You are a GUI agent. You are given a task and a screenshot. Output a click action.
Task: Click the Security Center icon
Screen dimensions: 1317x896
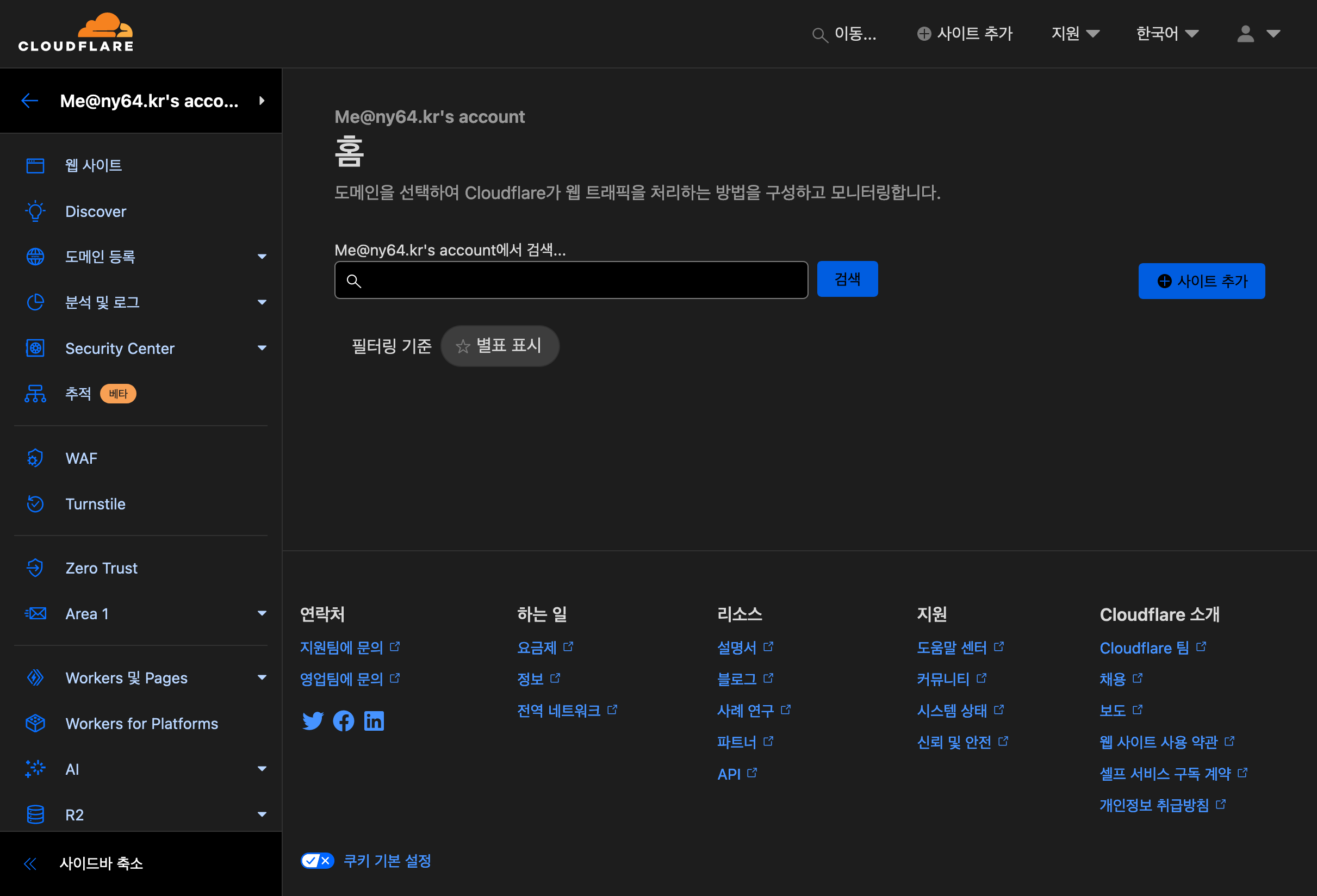(35, 348)
